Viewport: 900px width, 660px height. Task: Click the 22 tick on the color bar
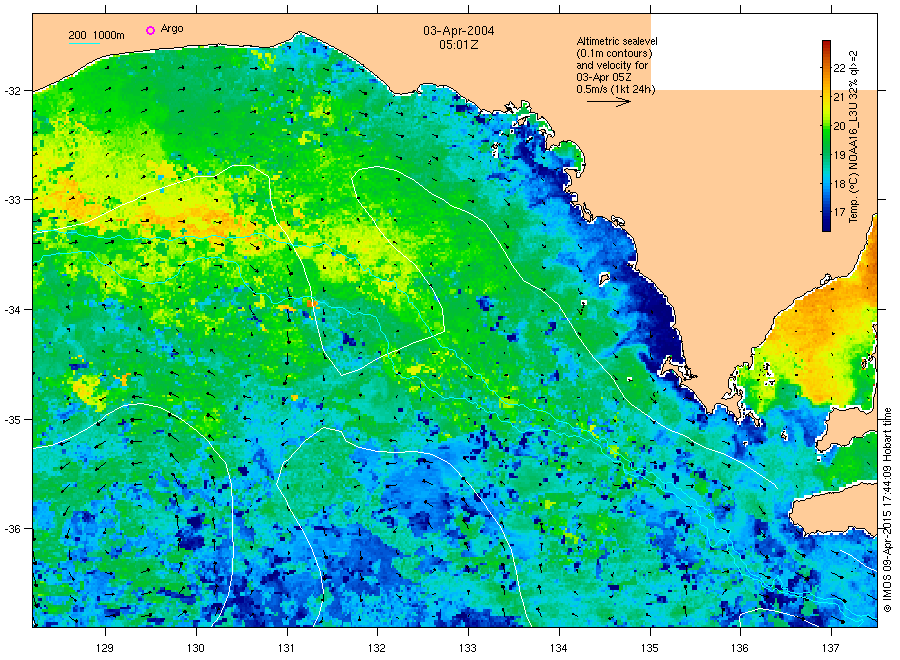click(839, 68)
